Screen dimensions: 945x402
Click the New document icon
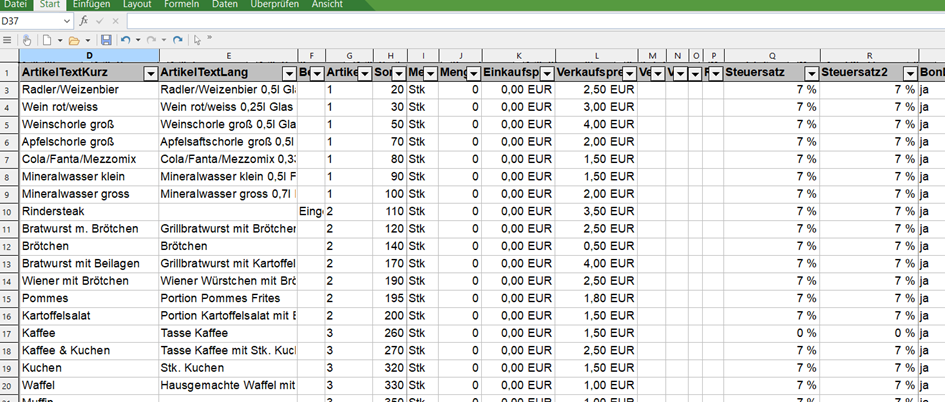[x=49, y=40]
